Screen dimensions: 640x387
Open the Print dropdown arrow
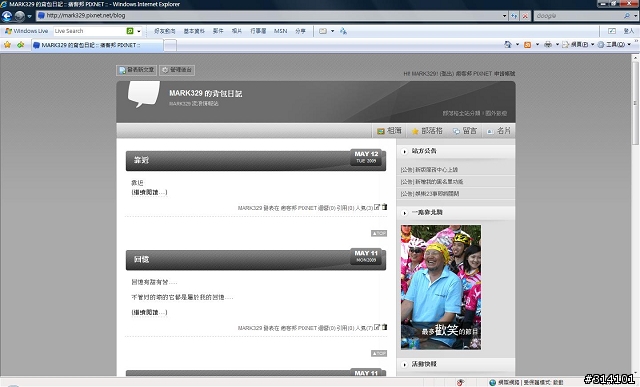[x=557, y=44]
